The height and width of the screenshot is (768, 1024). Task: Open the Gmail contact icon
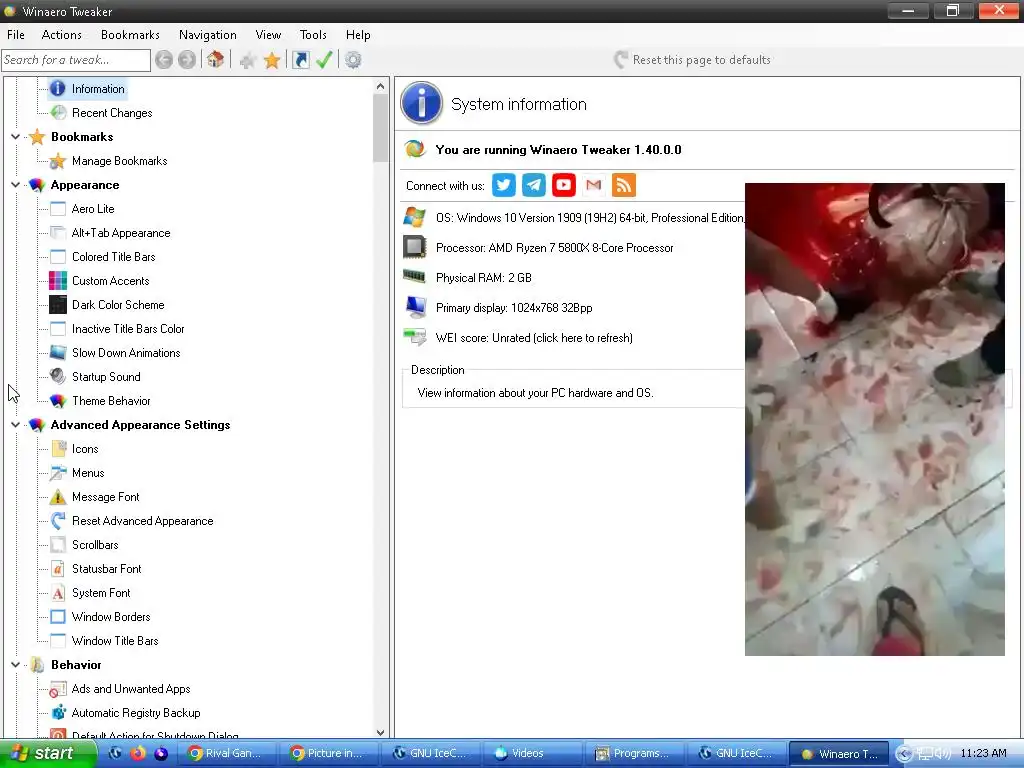point(594,185)
